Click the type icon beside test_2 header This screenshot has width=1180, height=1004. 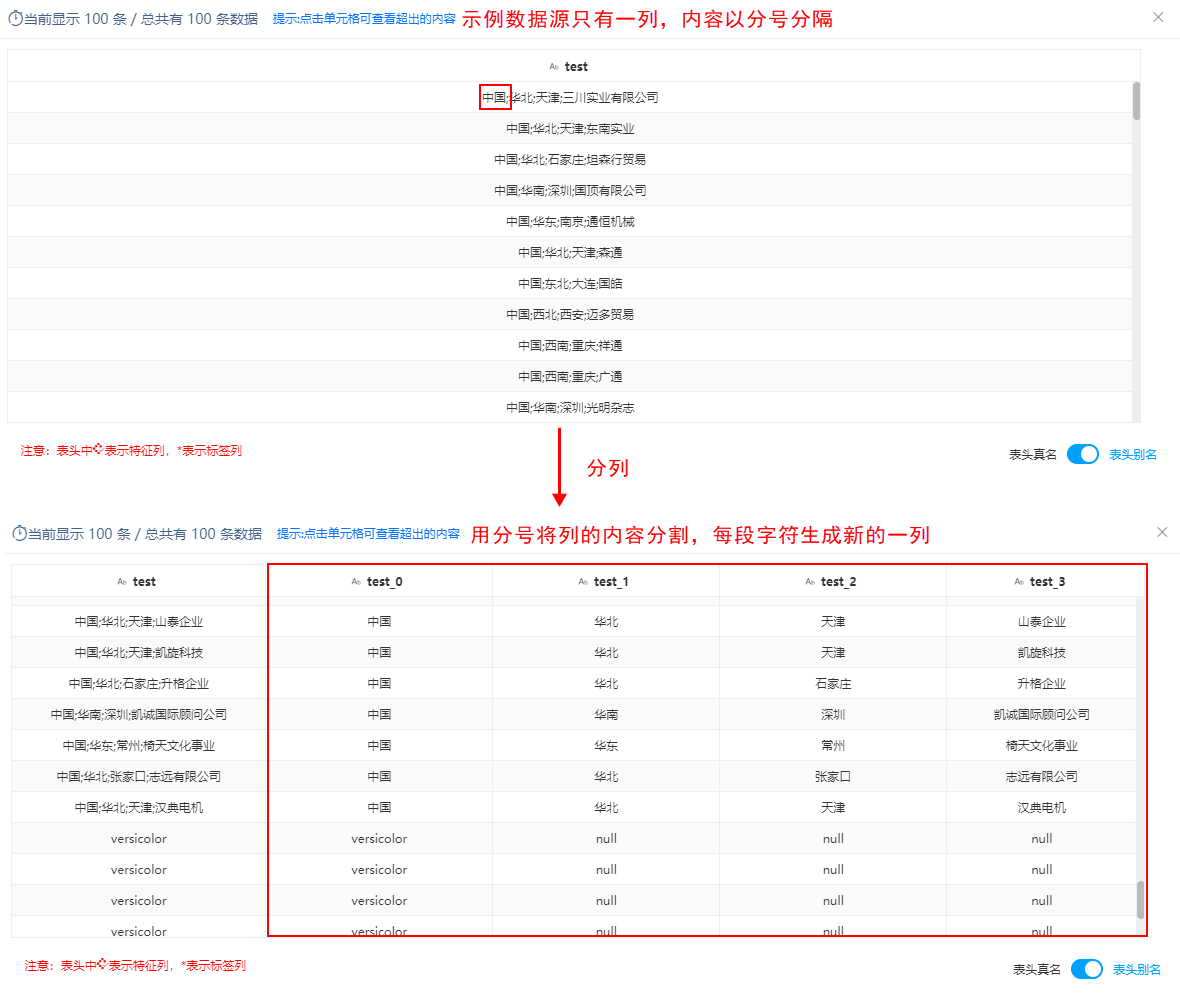(x=810, y=582)
